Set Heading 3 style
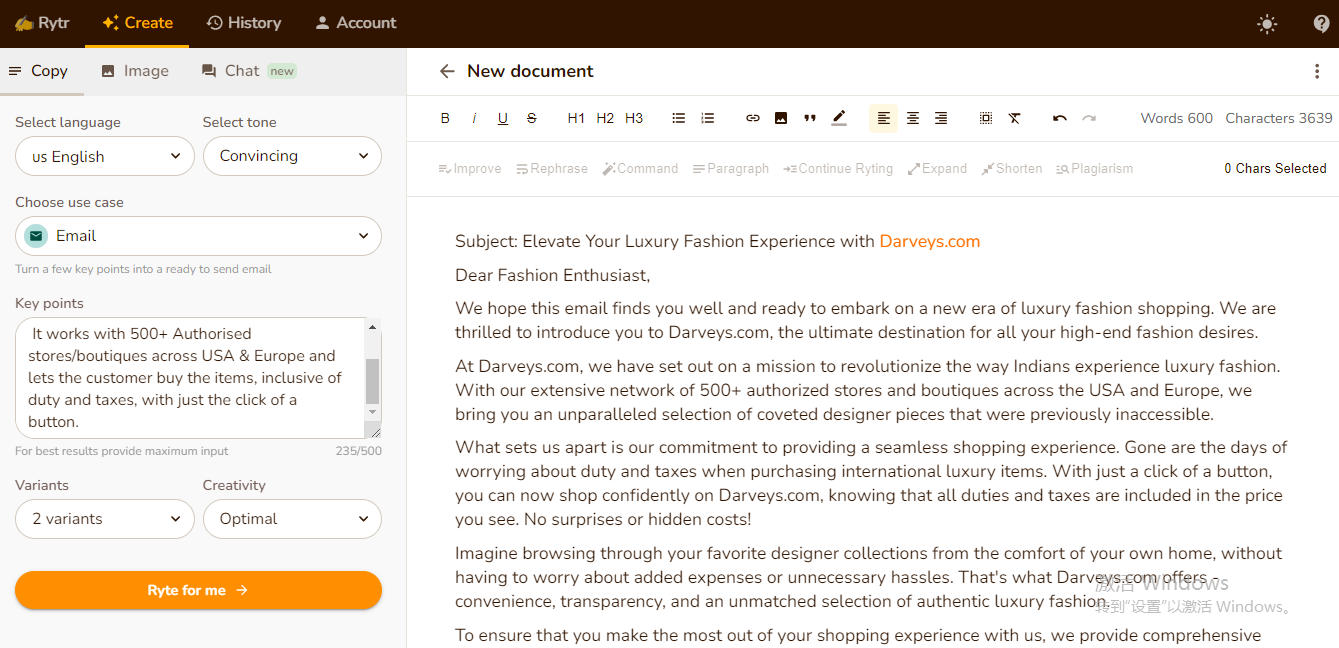The width and height of the screenshot is (1339, 648). pos(634,118)
